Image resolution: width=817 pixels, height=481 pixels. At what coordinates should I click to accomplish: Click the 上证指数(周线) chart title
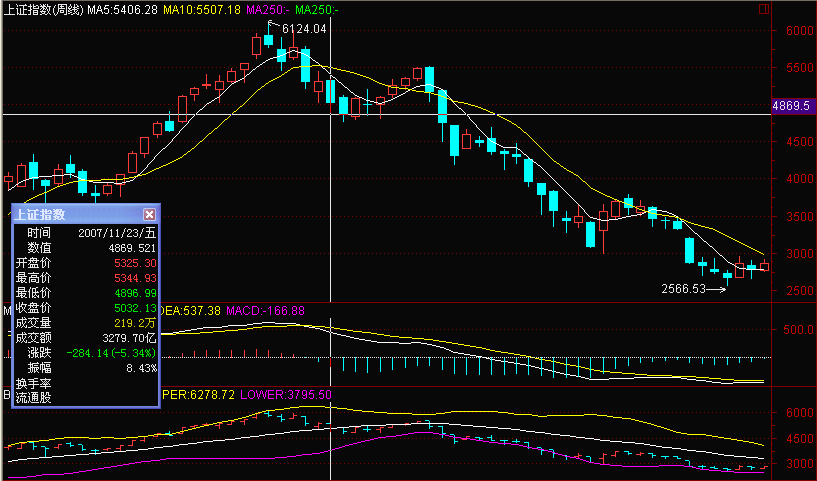[x=42, y=9]
